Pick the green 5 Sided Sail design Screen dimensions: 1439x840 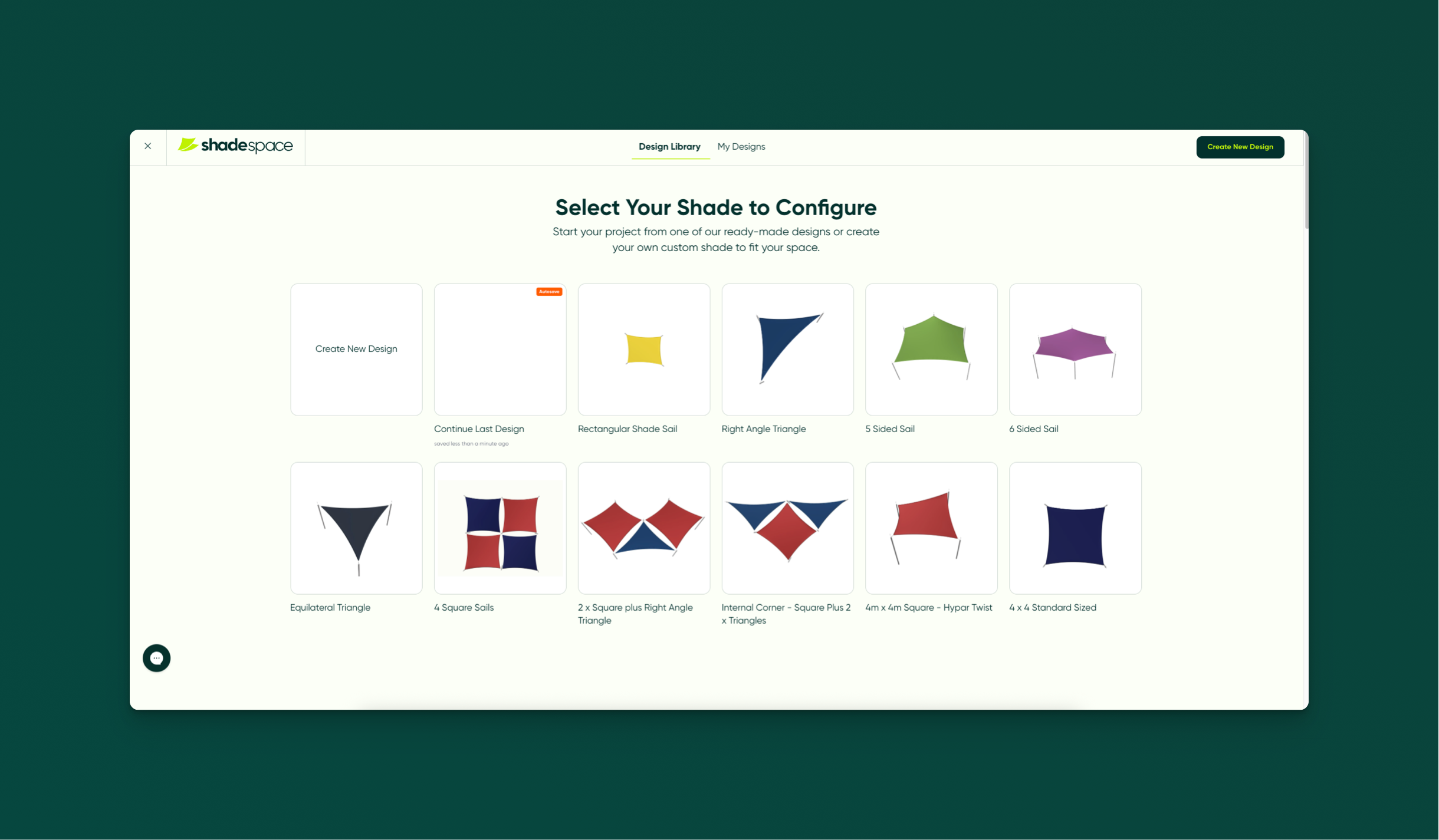(931, 350)
